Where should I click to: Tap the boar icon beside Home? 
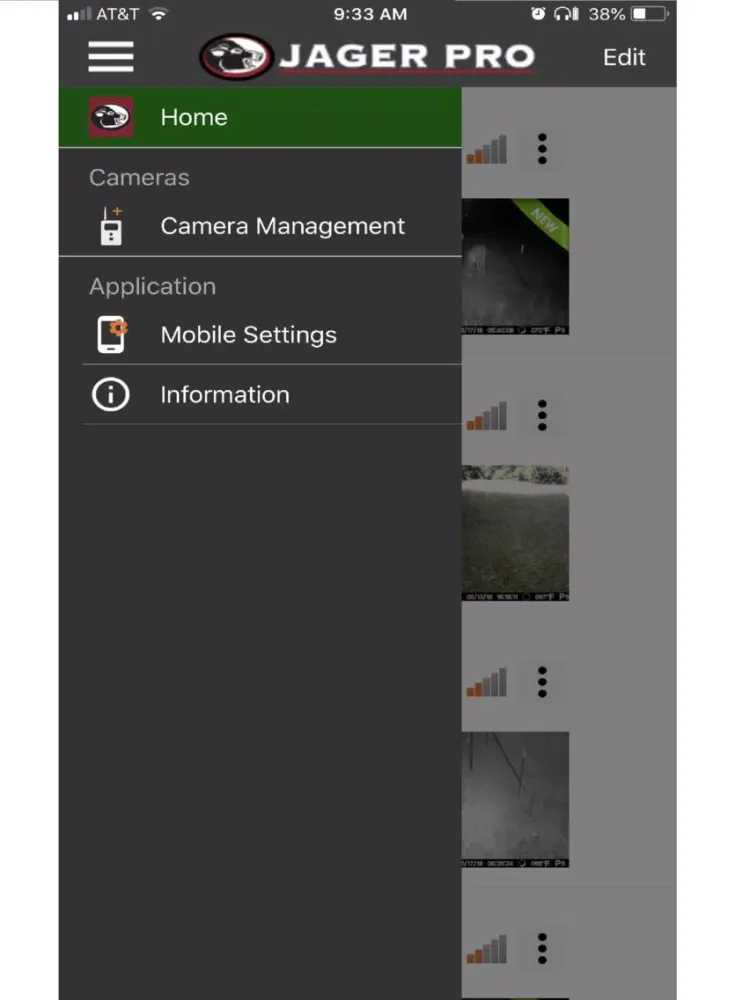click(x=111, y=117)
